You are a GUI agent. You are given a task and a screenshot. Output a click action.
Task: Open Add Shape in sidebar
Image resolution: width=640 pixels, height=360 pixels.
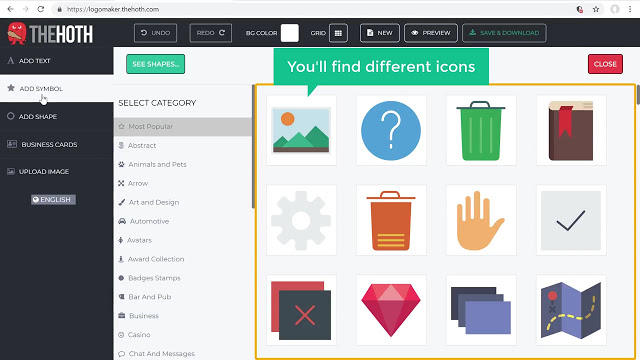(x=57, y=116)
